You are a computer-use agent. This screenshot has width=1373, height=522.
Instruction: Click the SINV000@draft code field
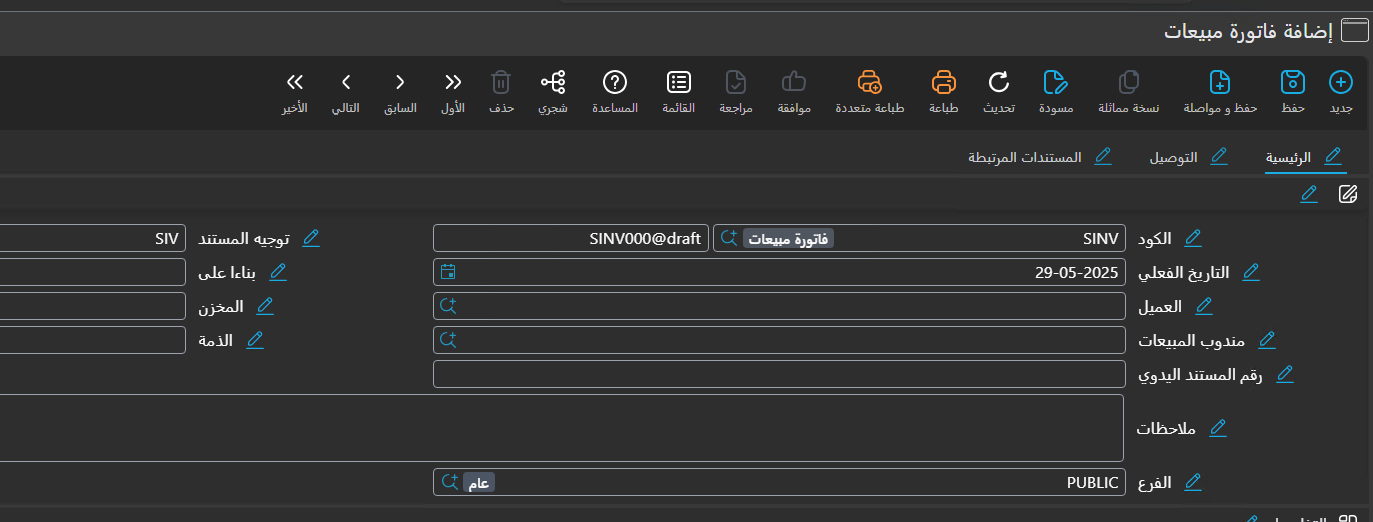(x=571, y=238)
